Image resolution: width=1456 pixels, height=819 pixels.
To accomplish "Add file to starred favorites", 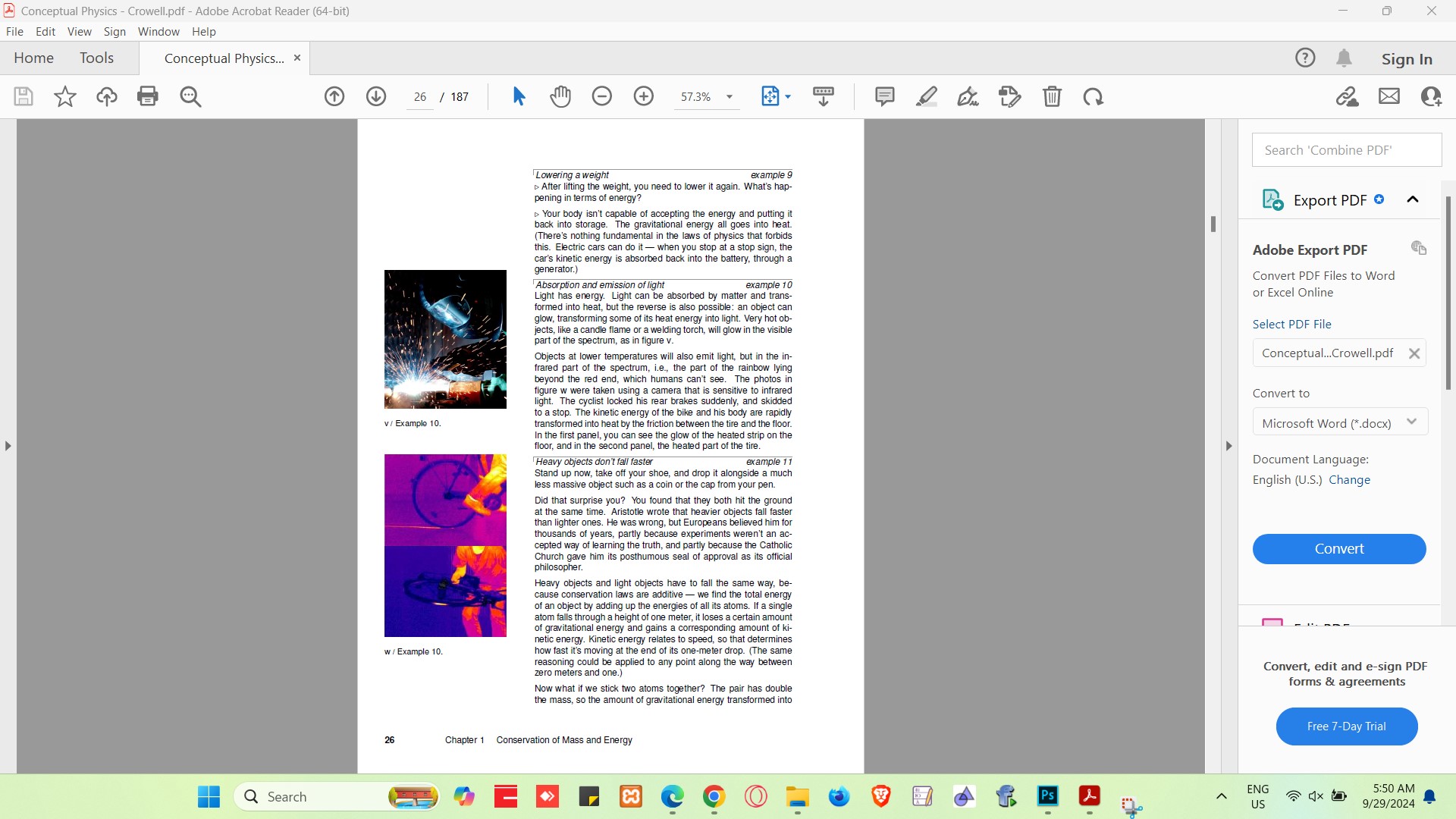I will tap(65, 96).
